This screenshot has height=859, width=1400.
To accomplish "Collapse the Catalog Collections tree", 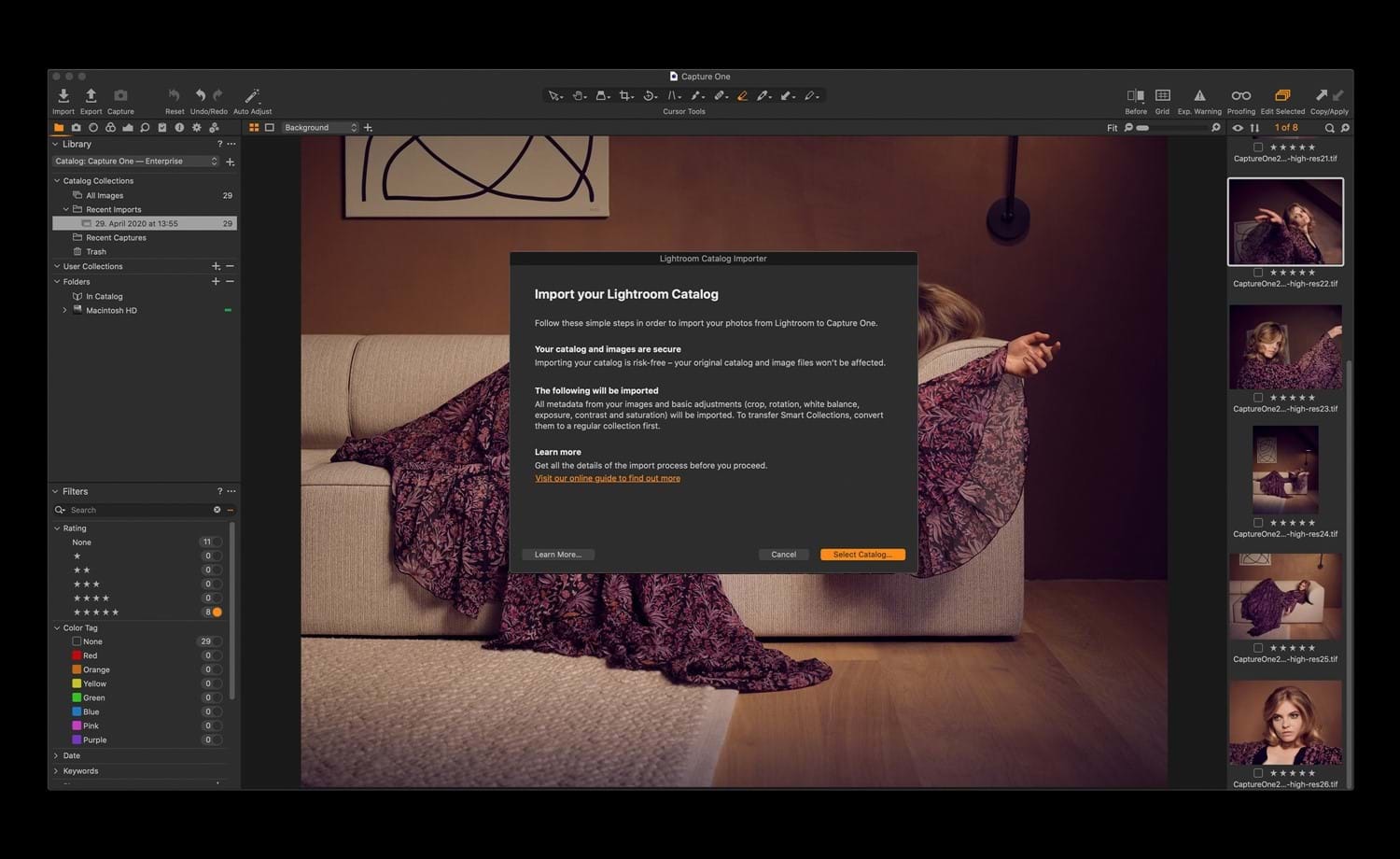I will [x=57, y=180].
